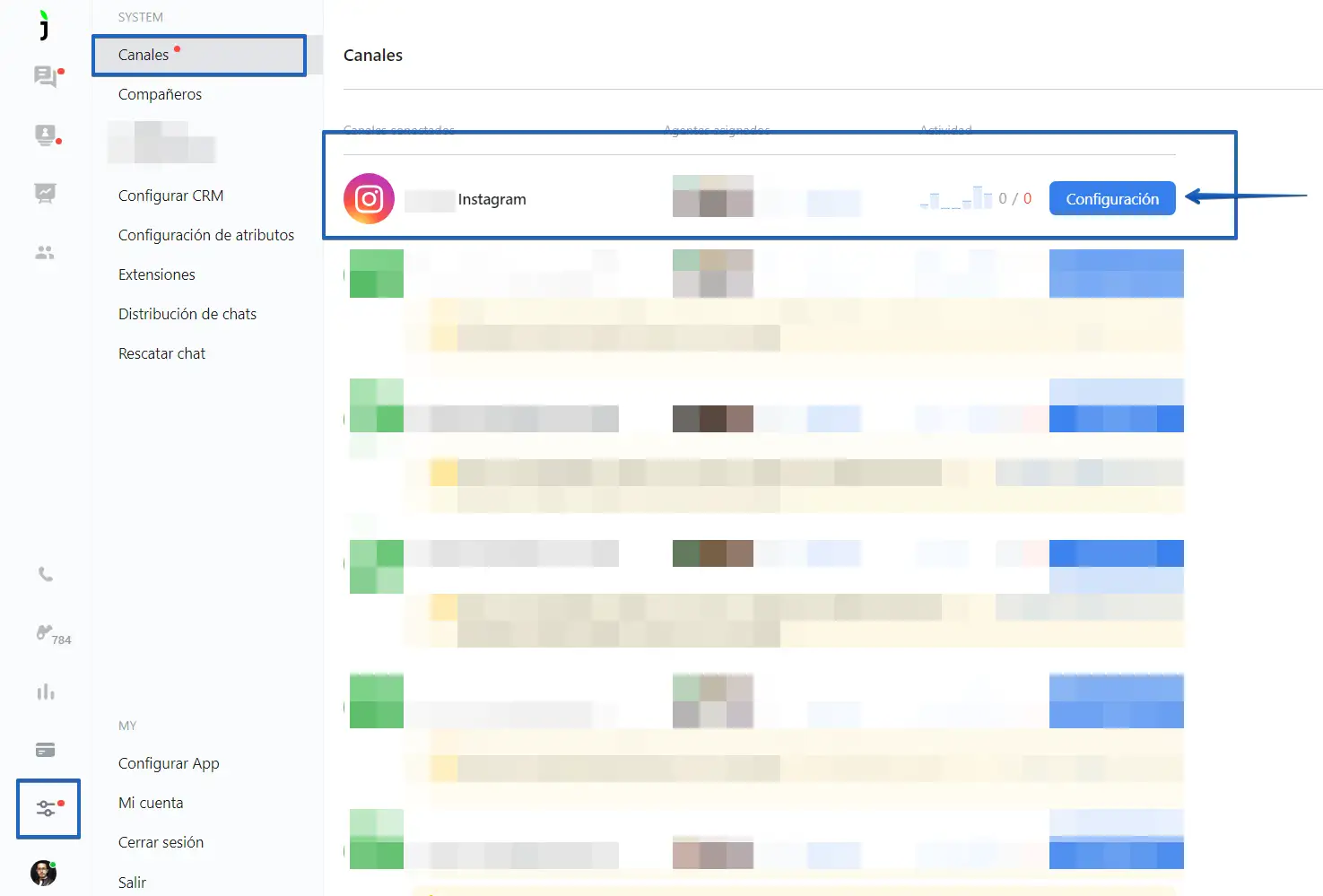The height and width of the screenshot is (896, 1323).
Task: Click the user avatar at bottom
Action: pyautogui.click(x=43, y=873)
